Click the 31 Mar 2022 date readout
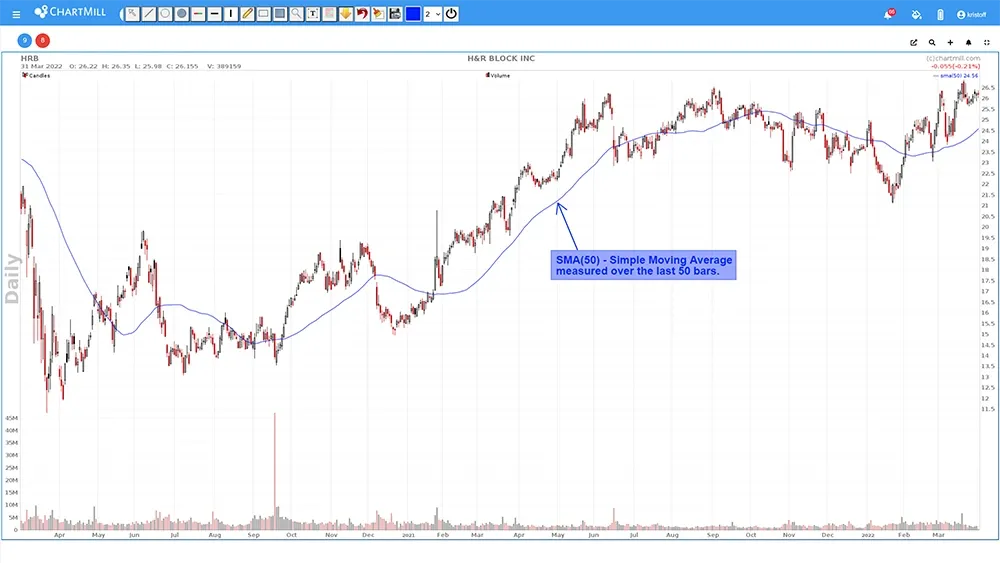This screenshot has width=1000, height=563. point(41,66)
